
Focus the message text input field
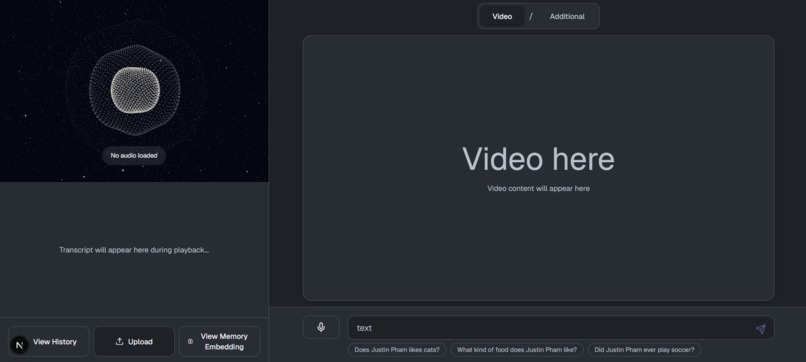pyautogui.click(x=561, y=328)
